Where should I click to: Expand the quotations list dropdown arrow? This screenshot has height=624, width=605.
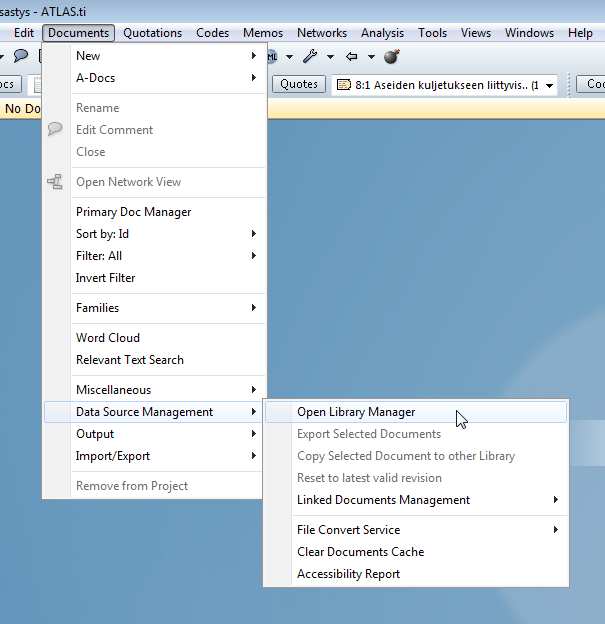pyautogui.click(x=549, y=86)
